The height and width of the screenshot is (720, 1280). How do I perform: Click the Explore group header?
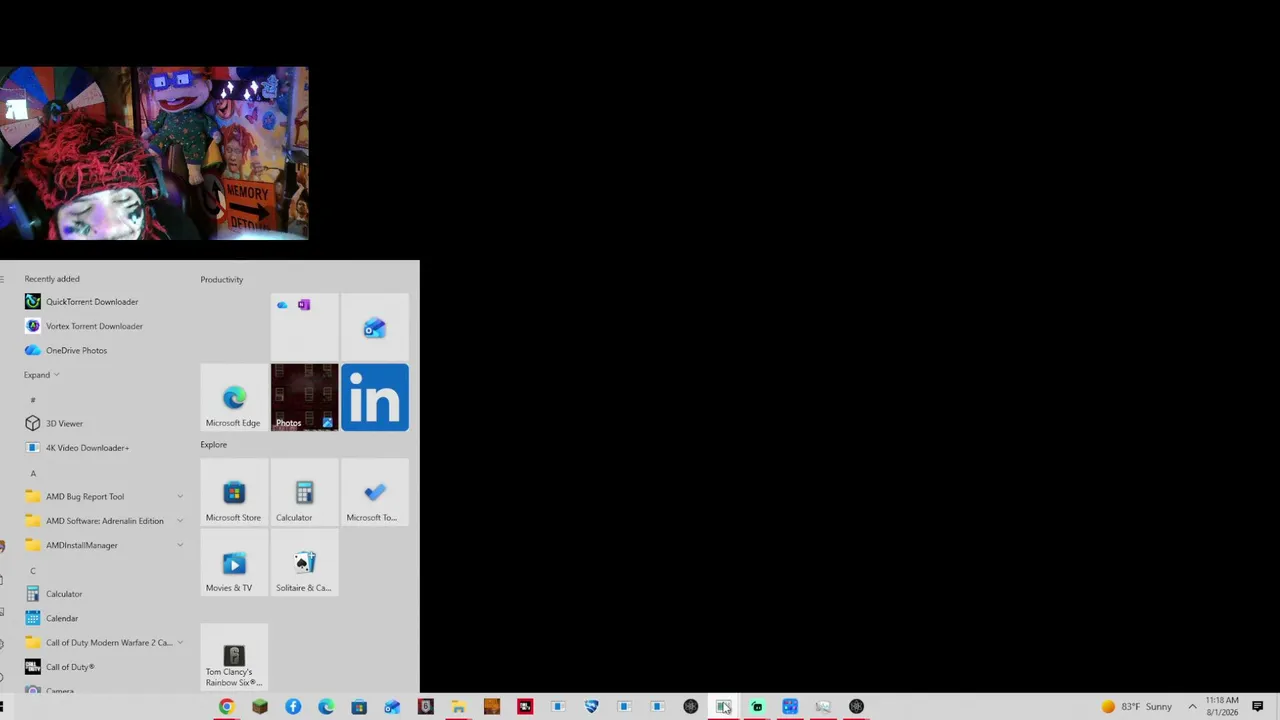(214, 445)
